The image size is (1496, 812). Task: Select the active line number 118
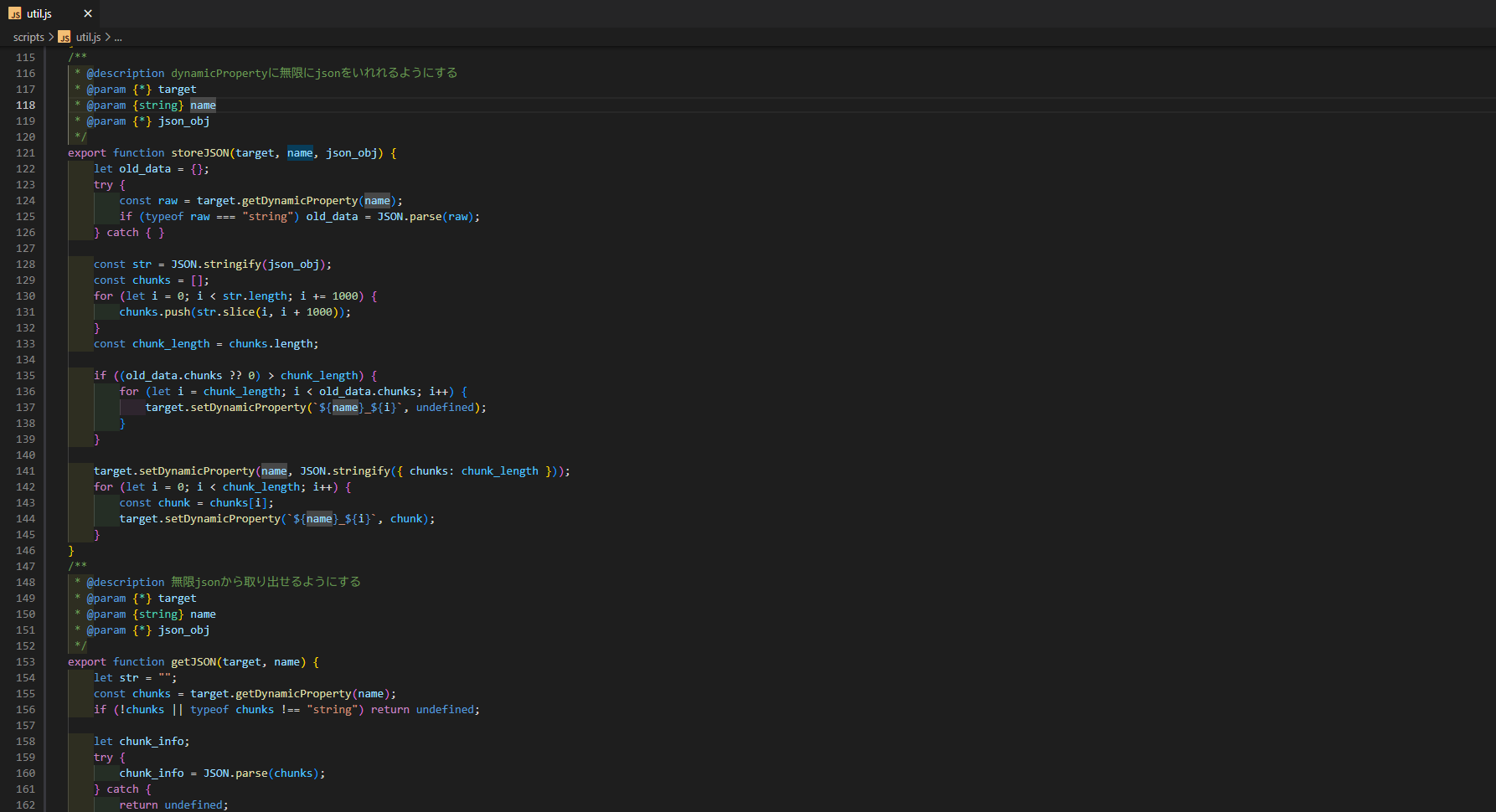click(26, 105)
